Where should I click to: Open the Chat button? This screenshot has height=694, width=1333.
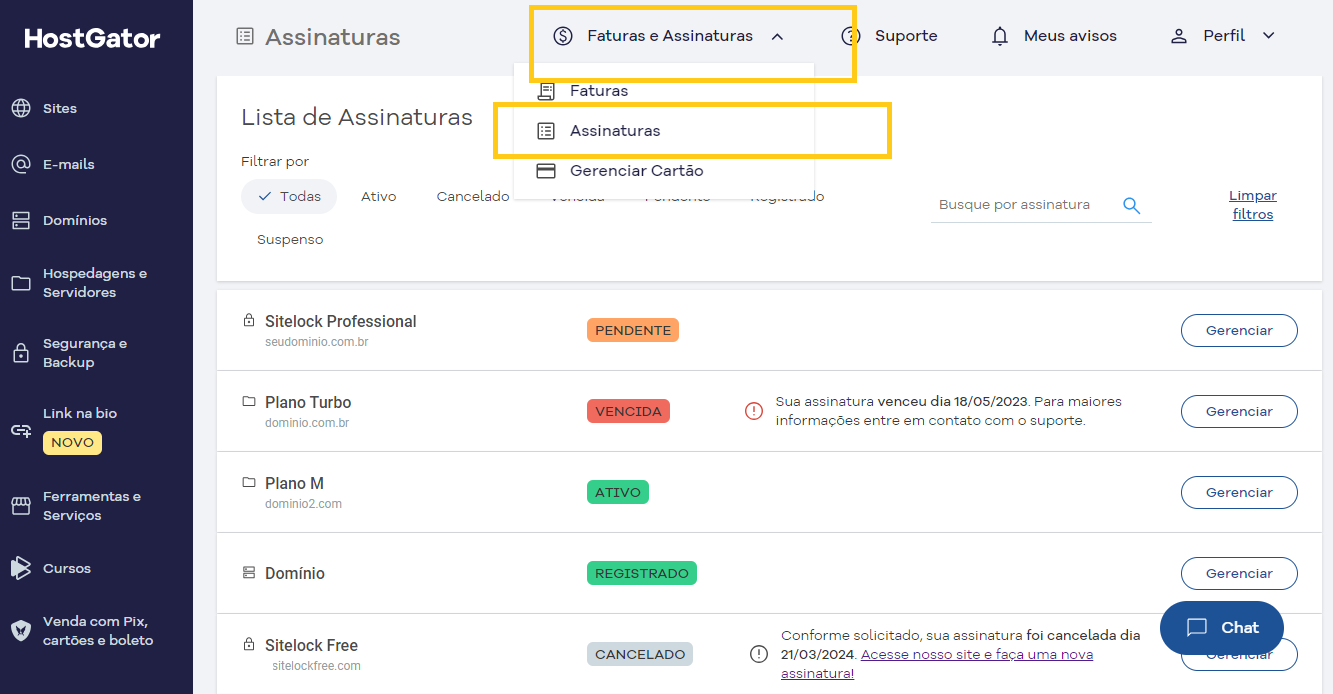coord(1221,628)
